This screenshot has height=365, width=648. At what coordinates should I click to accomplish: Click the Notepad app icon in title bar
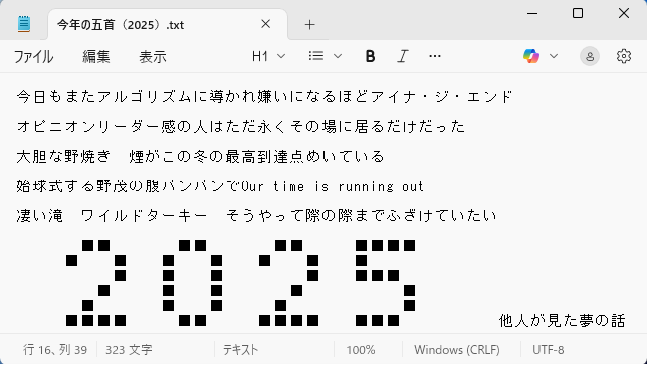(x=24, y=24)
